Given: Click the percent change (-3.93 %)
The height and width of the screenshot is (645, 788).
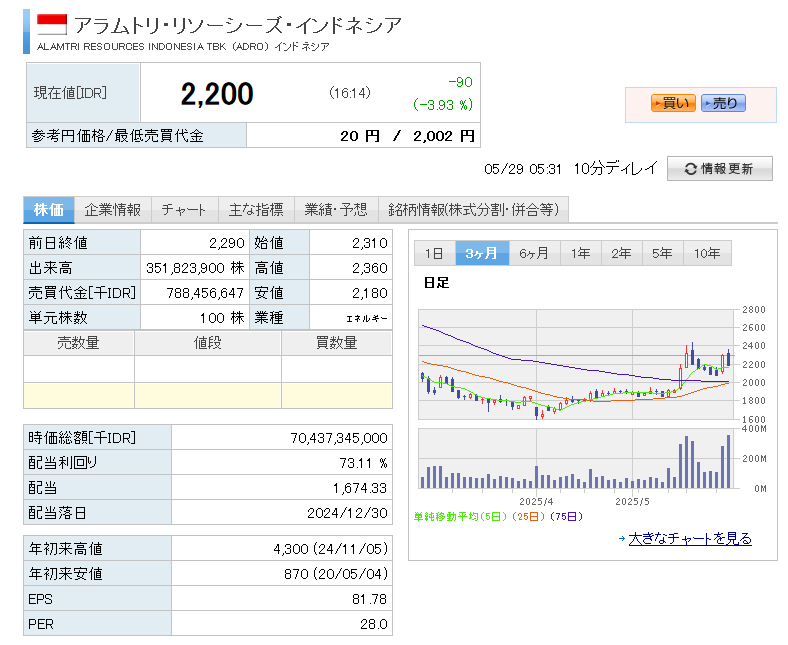Looking at the screenshot, I should pyautogui.click(x=443, y=105).
